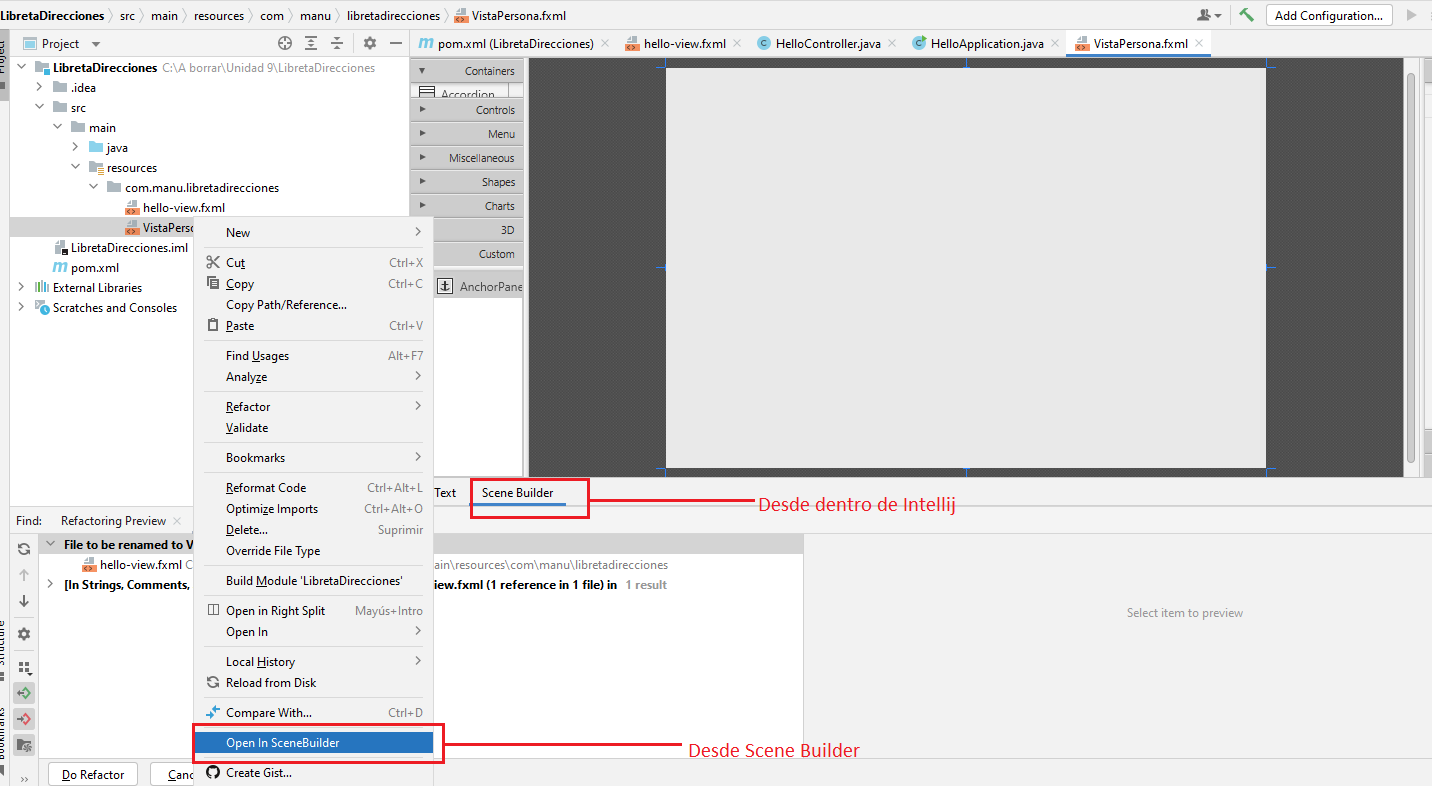Choose Compare With... entry
Screen dimensions: 1432x786
[x=314, y=713]
